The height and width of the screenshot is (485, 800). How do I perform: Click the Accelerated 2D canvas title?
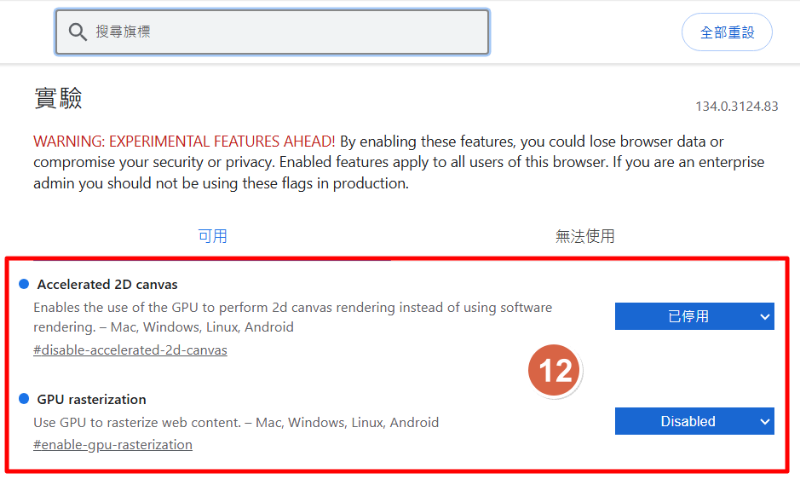coord(107,284)
